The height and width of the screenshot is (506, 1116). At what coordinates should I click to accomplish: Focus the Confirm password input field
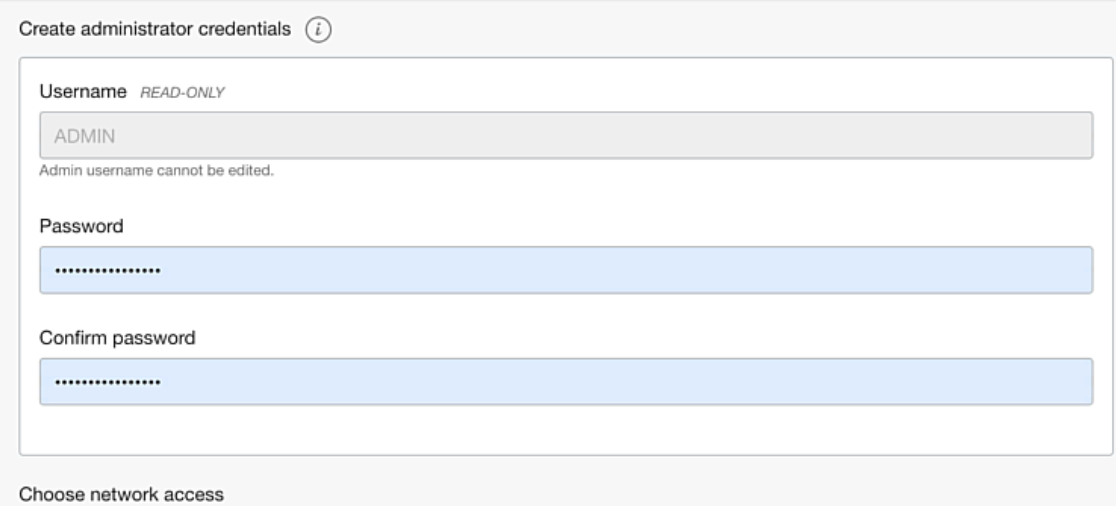tap(566, 381)
